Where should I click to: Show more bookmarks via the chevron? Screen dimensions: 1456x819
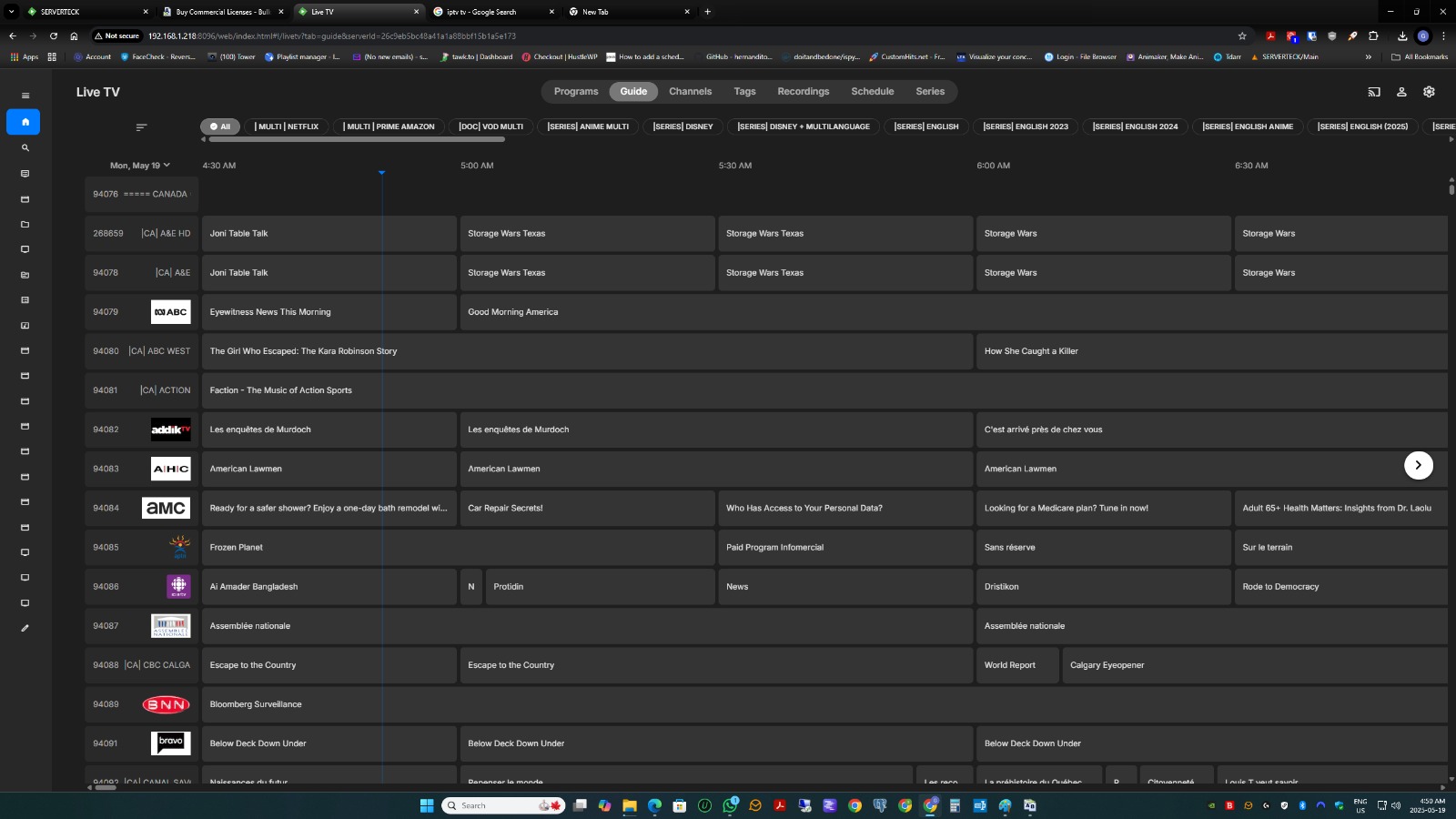point(1368,56)
